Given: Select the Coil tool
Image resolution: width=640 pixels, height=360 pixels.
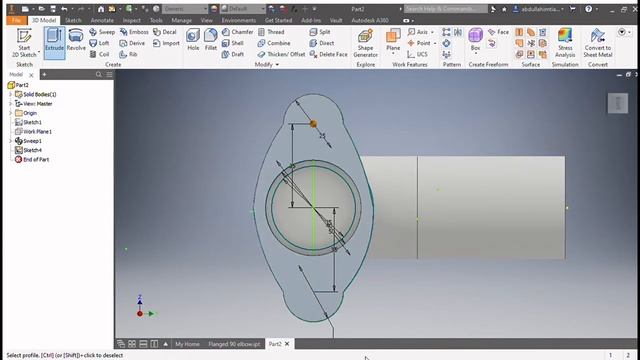Looking at the screenshot, I should [99, 54].
